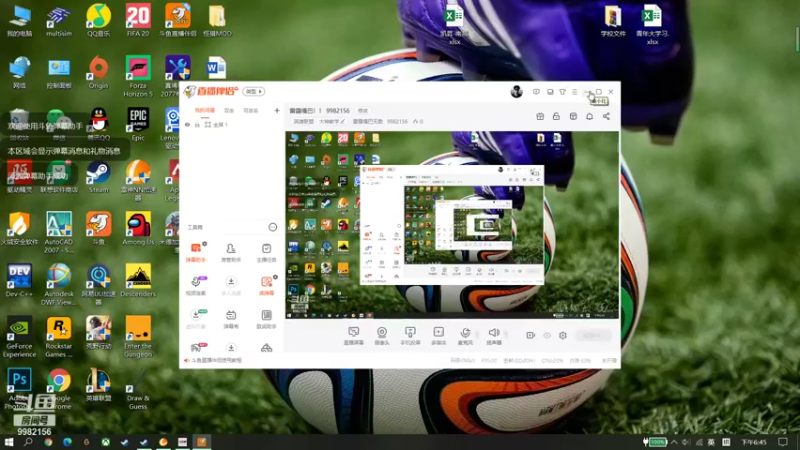Show hidden tray icons chevron in taskbar
Image resolution: width=800 pixels, height=450 pixels.
pos(674,442)
